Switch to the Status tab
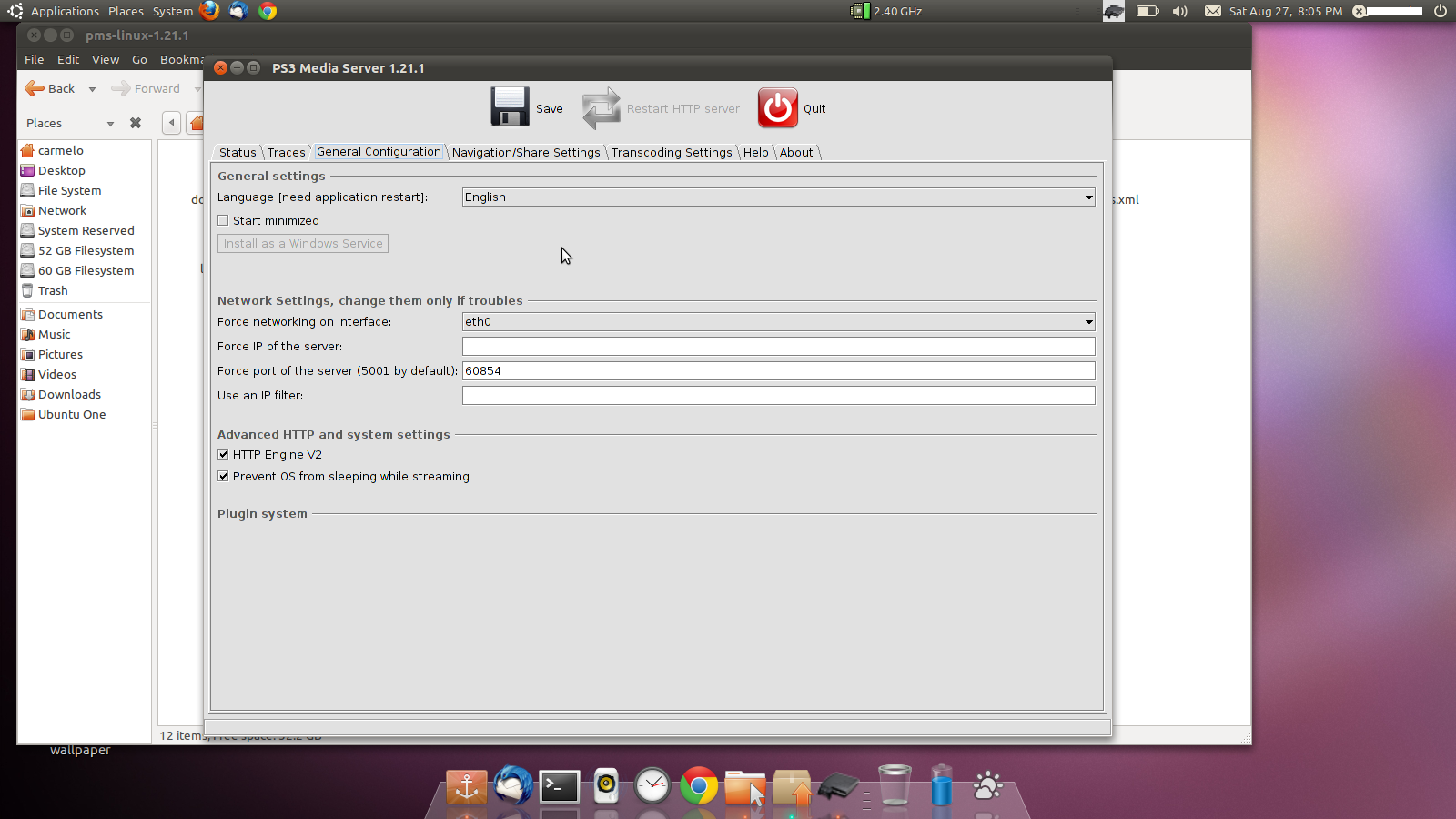 (x=238, y=152)
